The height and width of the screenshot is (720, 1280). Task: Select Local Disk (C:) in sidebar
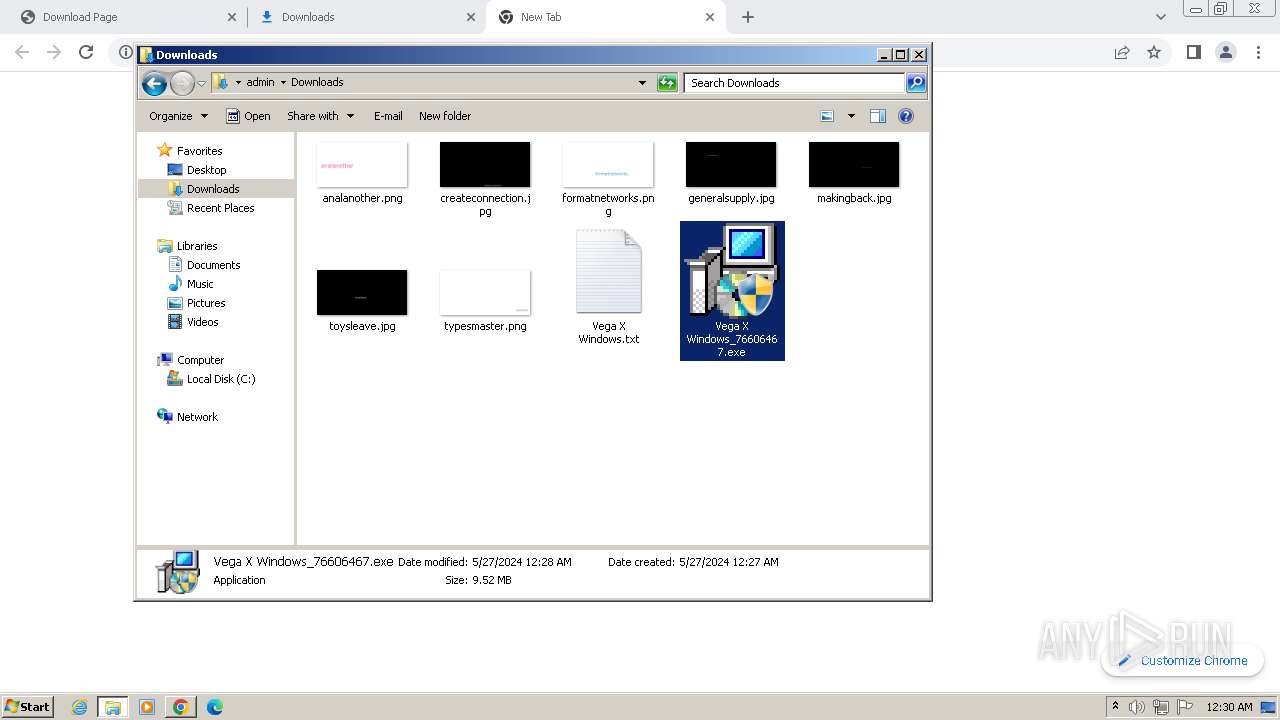tap(220, 379)
